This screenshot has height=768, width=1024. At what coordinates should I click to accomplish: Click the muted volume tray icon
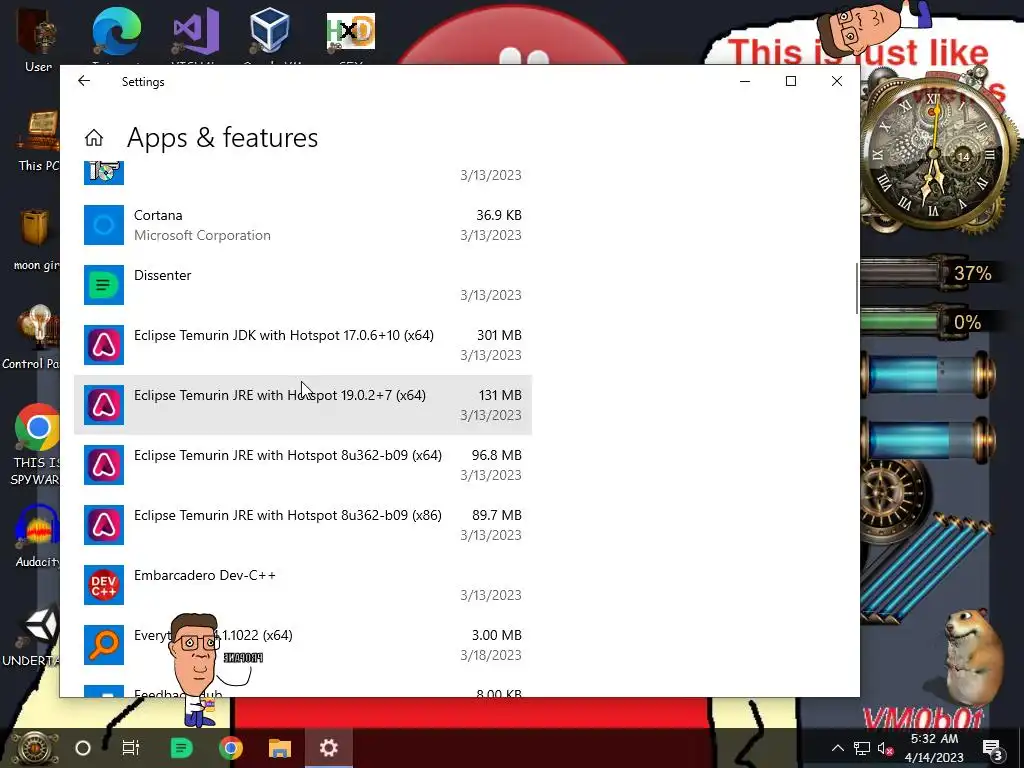886,748
